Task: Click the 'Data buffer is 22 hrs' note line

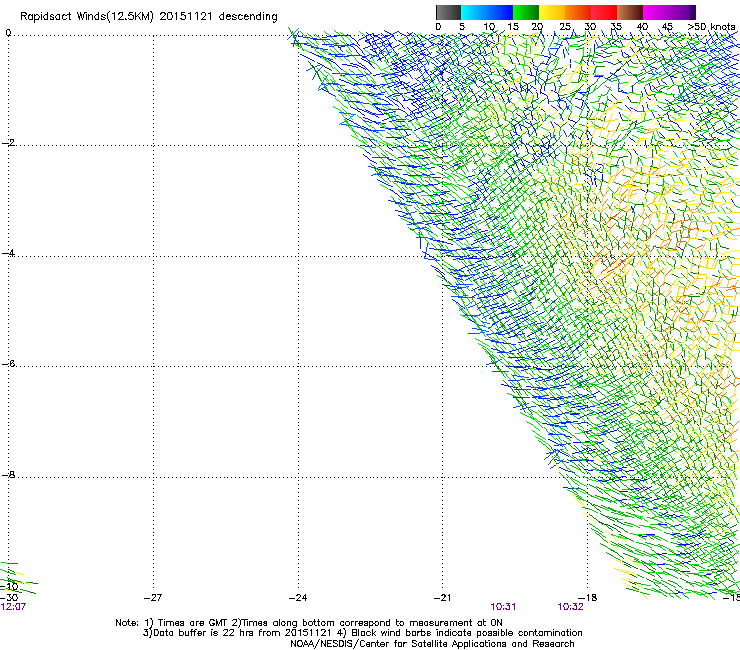Action: [362, 633]
